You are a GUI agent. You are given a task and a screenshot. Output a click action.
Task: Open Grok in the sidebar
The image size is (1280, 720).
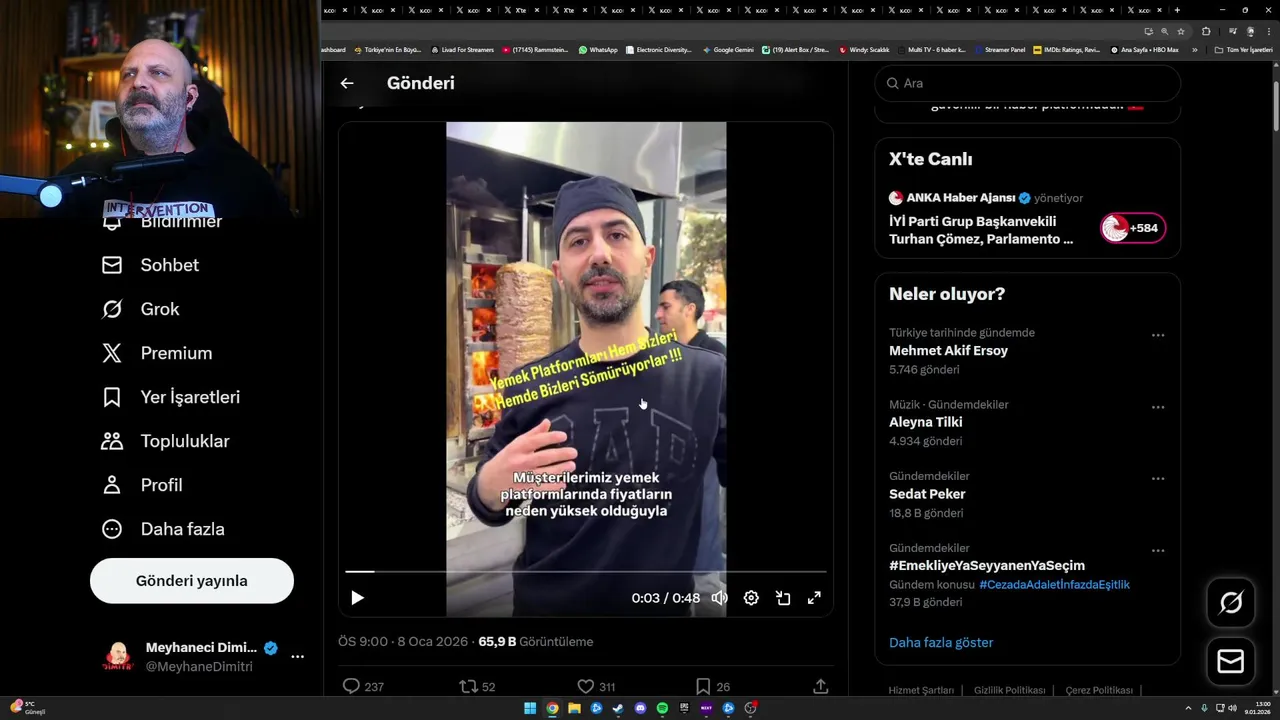pyautogui.click(x=141, y=309)
